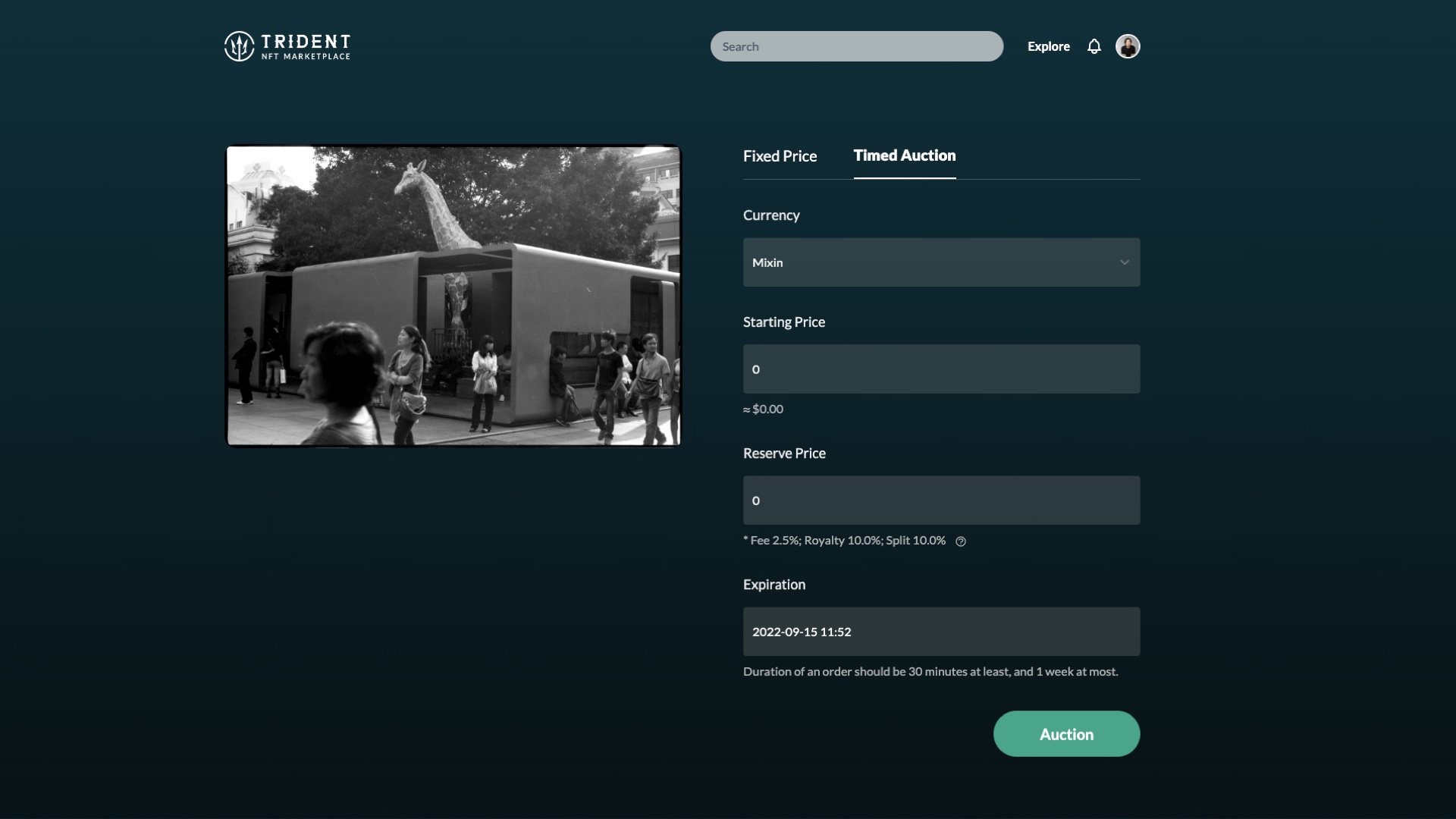
Task: Focus the Search bar
Action: (x=856, y=46)
